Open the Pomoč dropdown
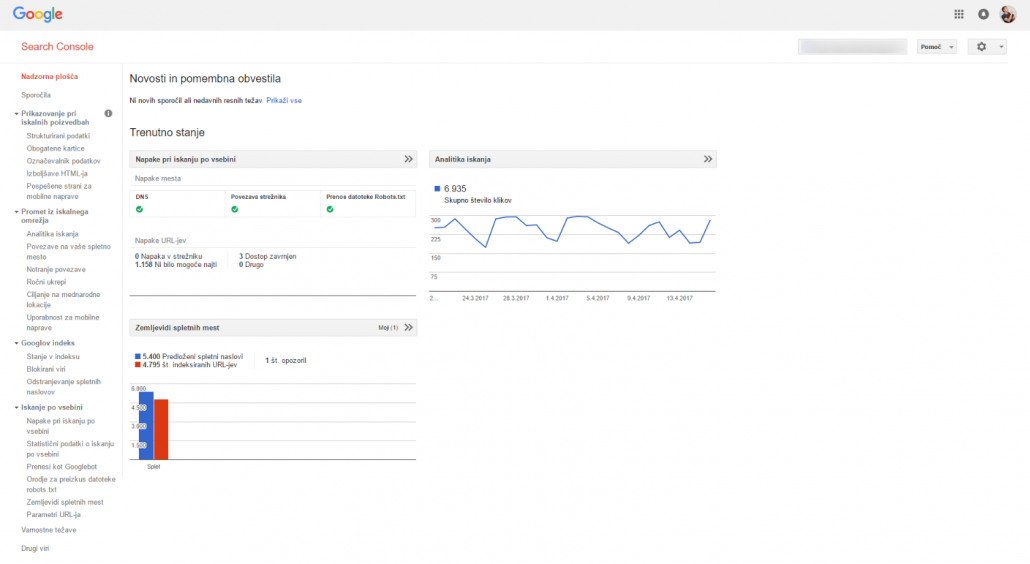This screenshot has width=1030, height=564. coord(937,47)
